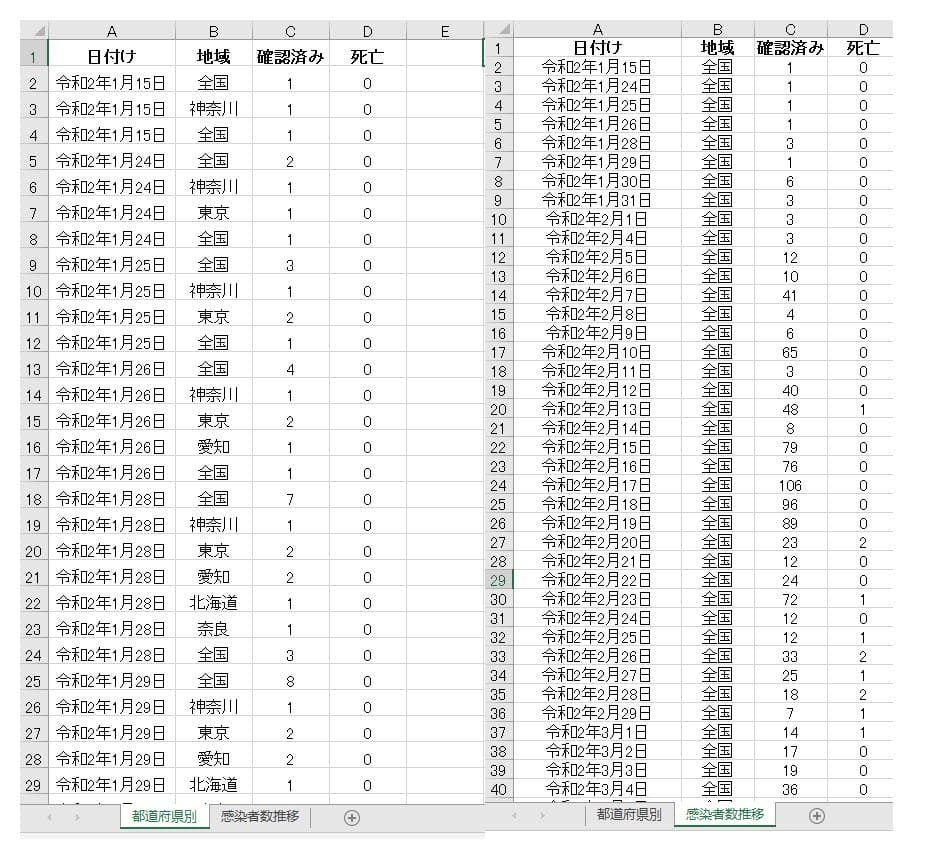The height and width of the screenshot is (859, 933).
Task: Select confirmed value 41 in right sheet
Action: point(790,295)
